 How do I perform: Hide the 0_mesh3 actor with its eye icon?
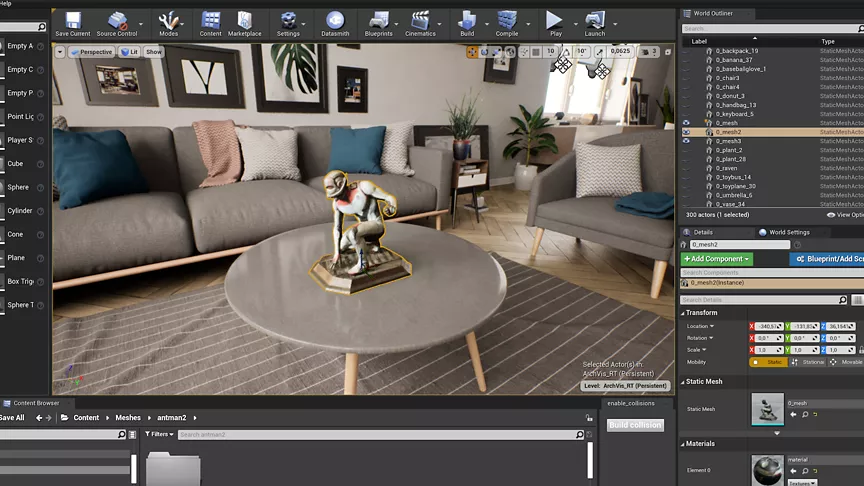[686, 141]
